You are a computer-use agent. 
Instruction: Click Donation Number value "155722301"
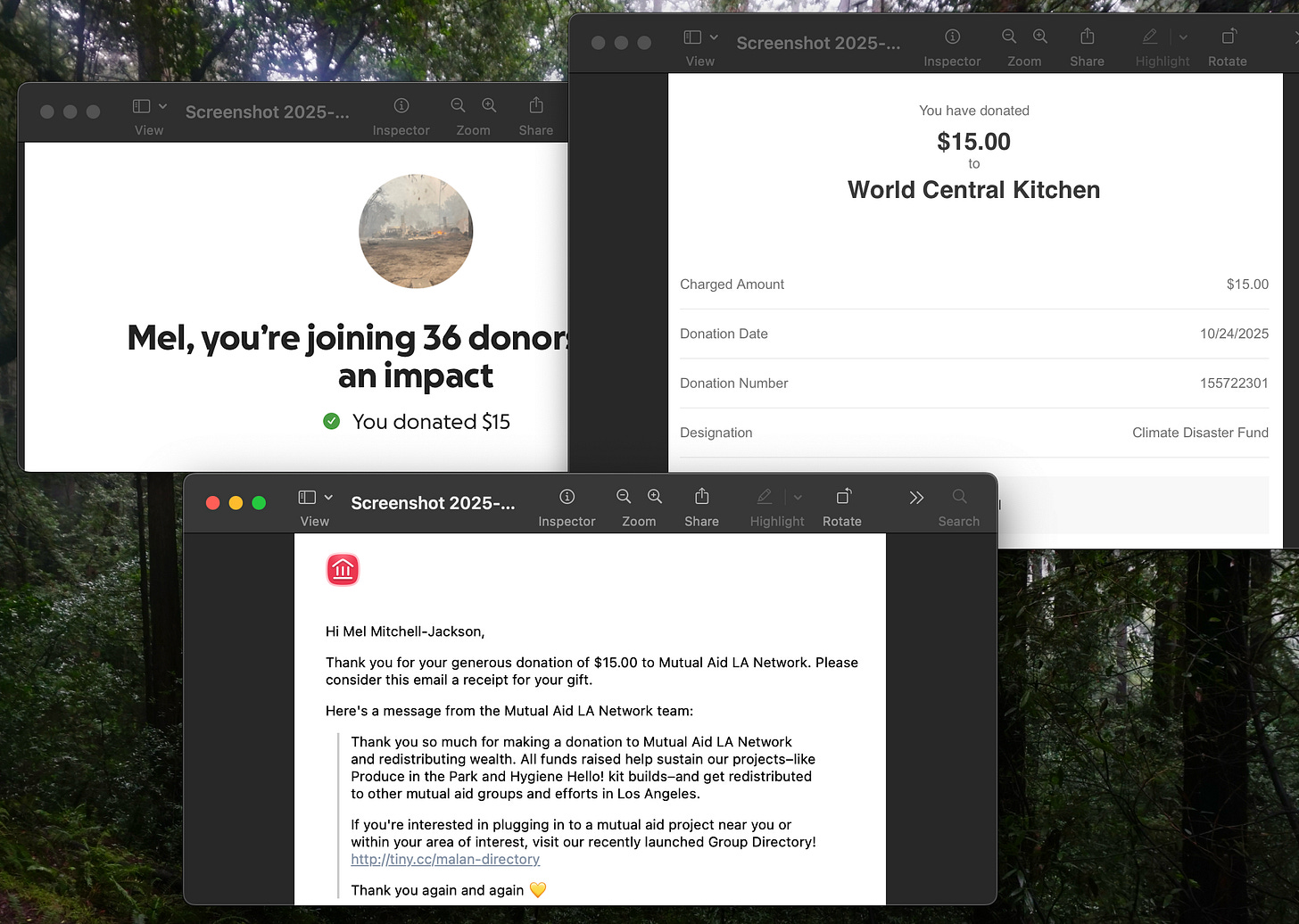click(x=1234, y=384)
